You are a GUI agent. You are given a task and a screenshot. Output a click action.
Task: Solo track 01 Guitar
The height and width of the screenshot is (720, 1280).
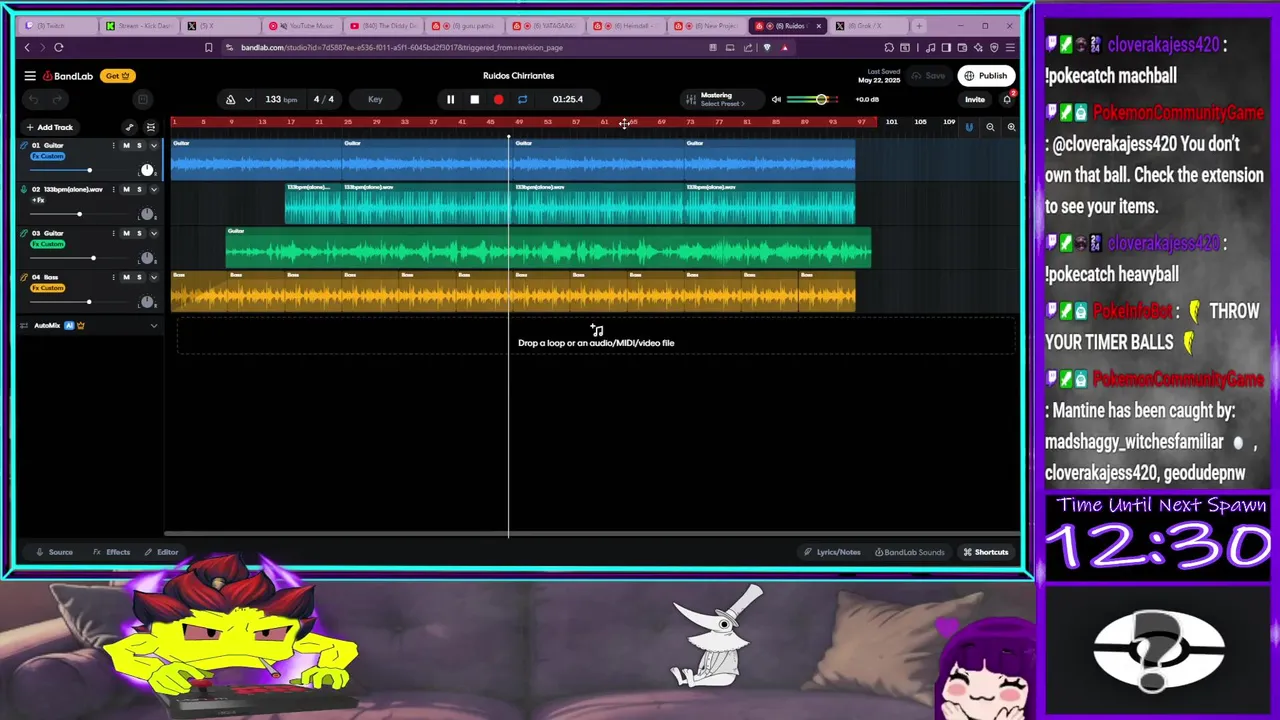coord(139,146)
